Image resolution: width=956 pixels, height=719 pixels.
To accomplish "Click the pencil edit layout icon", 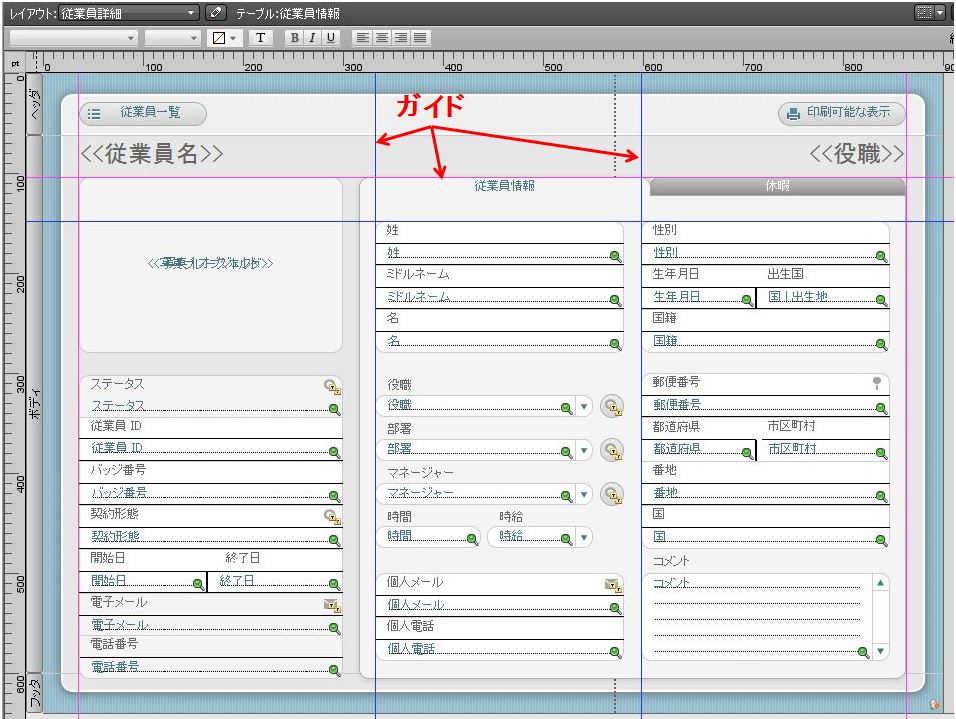I will point(216,13).
